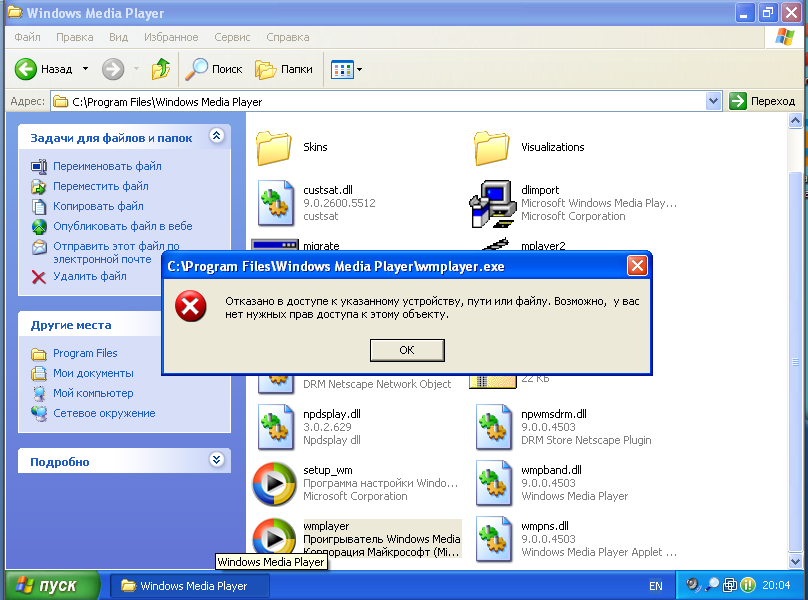Click Переименовать файл task link
The width and height of the screenshot is (808, 600).
[x=107, y=166]
